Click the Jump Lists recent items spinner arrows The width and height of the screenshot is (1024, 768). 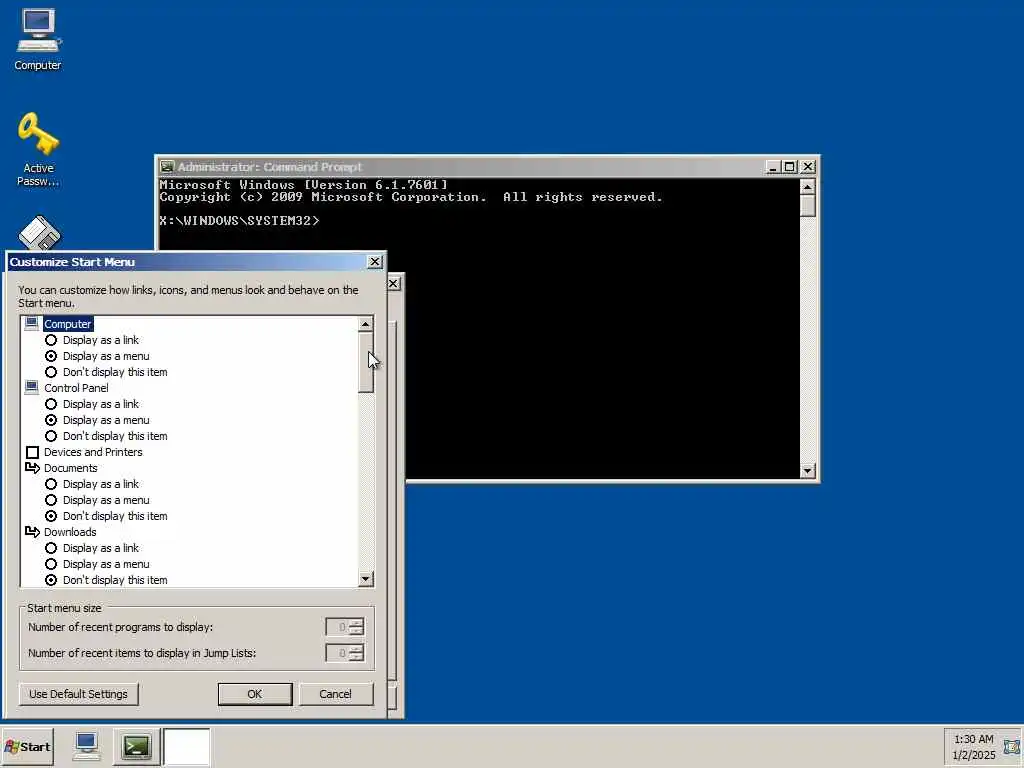click(x=357, y=652)
